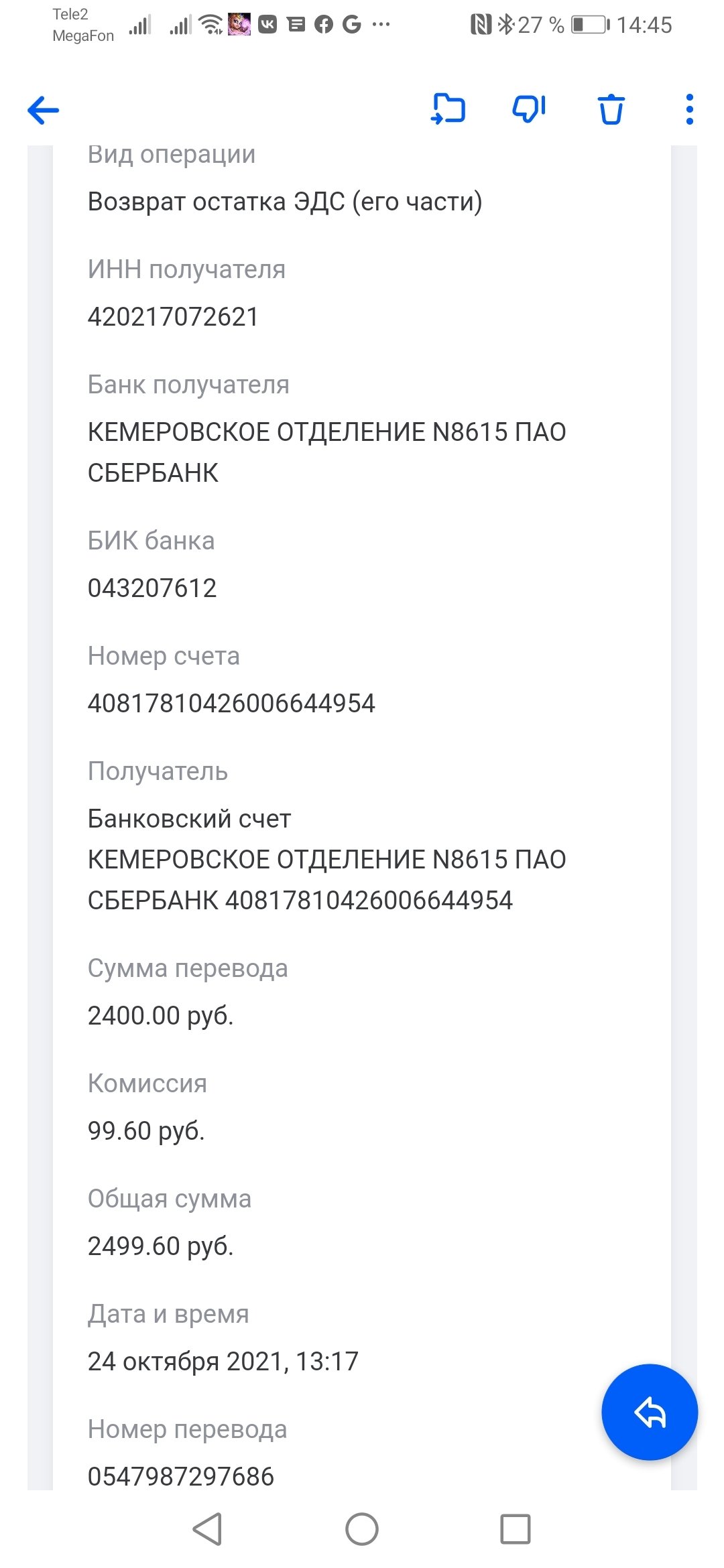This screenshot has height=1568, width=724.
Task: Tap the transfer amount 2400.00 руб.
Action: (x=160, y=1015)
